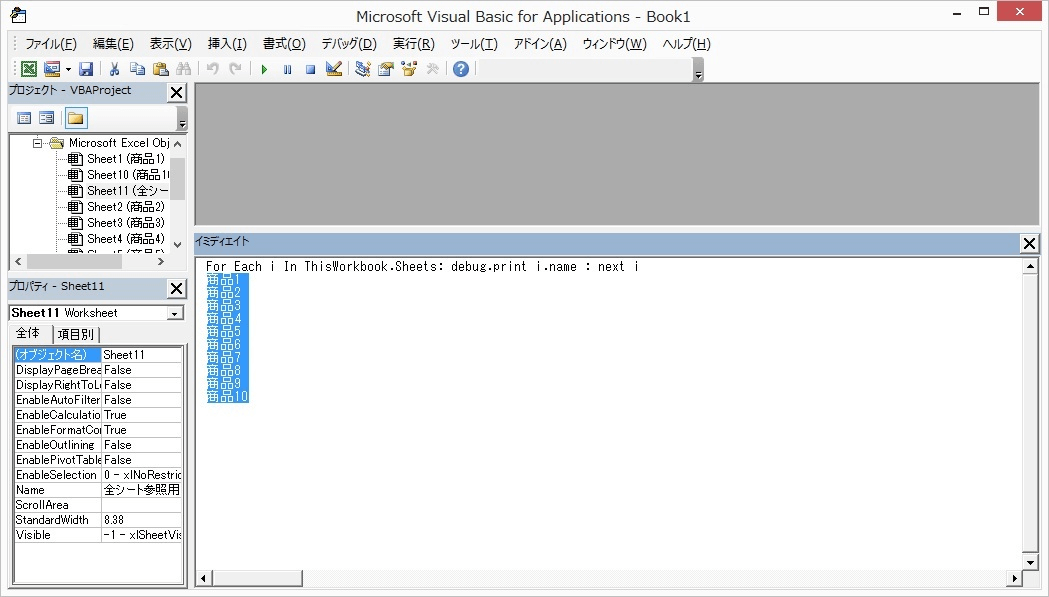The image size is (1049, 597).
Task: Open the デバッグ(D) menu
Action: pos(348,44)
